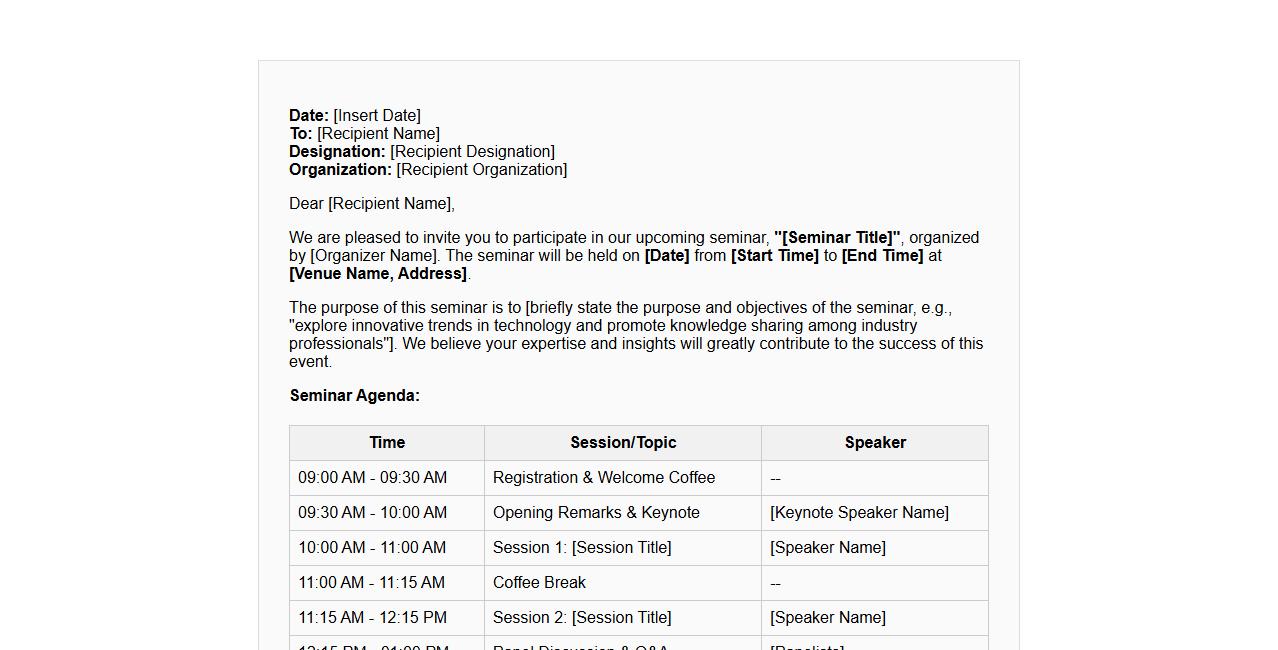
Task: Select the [Keynote Speaker Name] cell
Action: tap(859, 513)
